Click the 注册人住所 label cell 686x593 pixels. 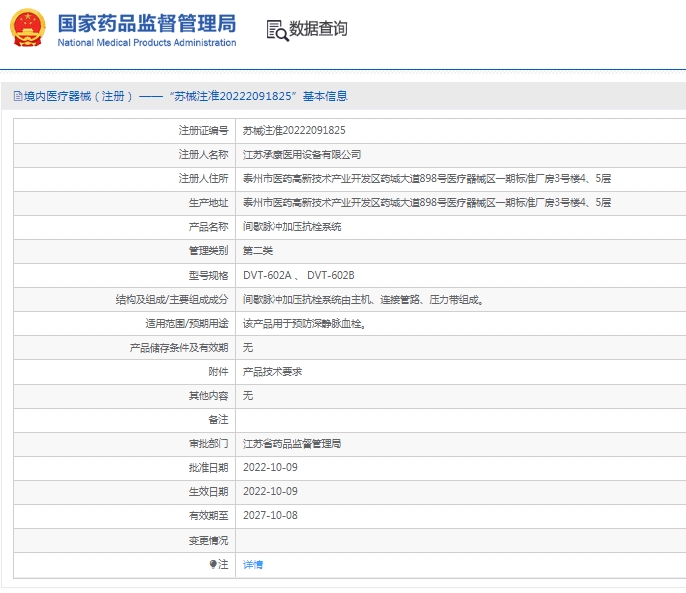click(125, 179)
